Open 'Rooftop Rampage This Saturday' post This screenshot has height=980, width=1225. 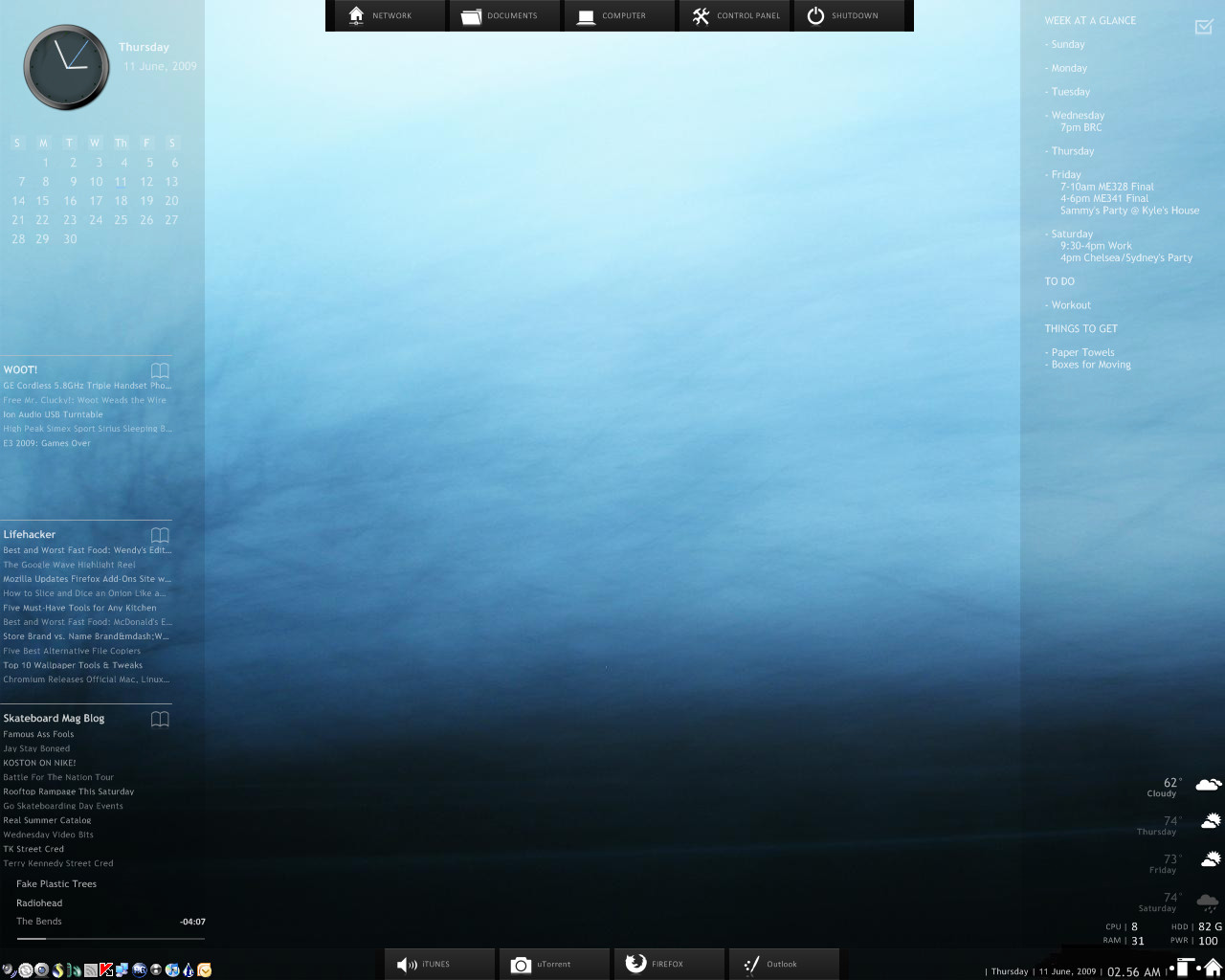69,791
